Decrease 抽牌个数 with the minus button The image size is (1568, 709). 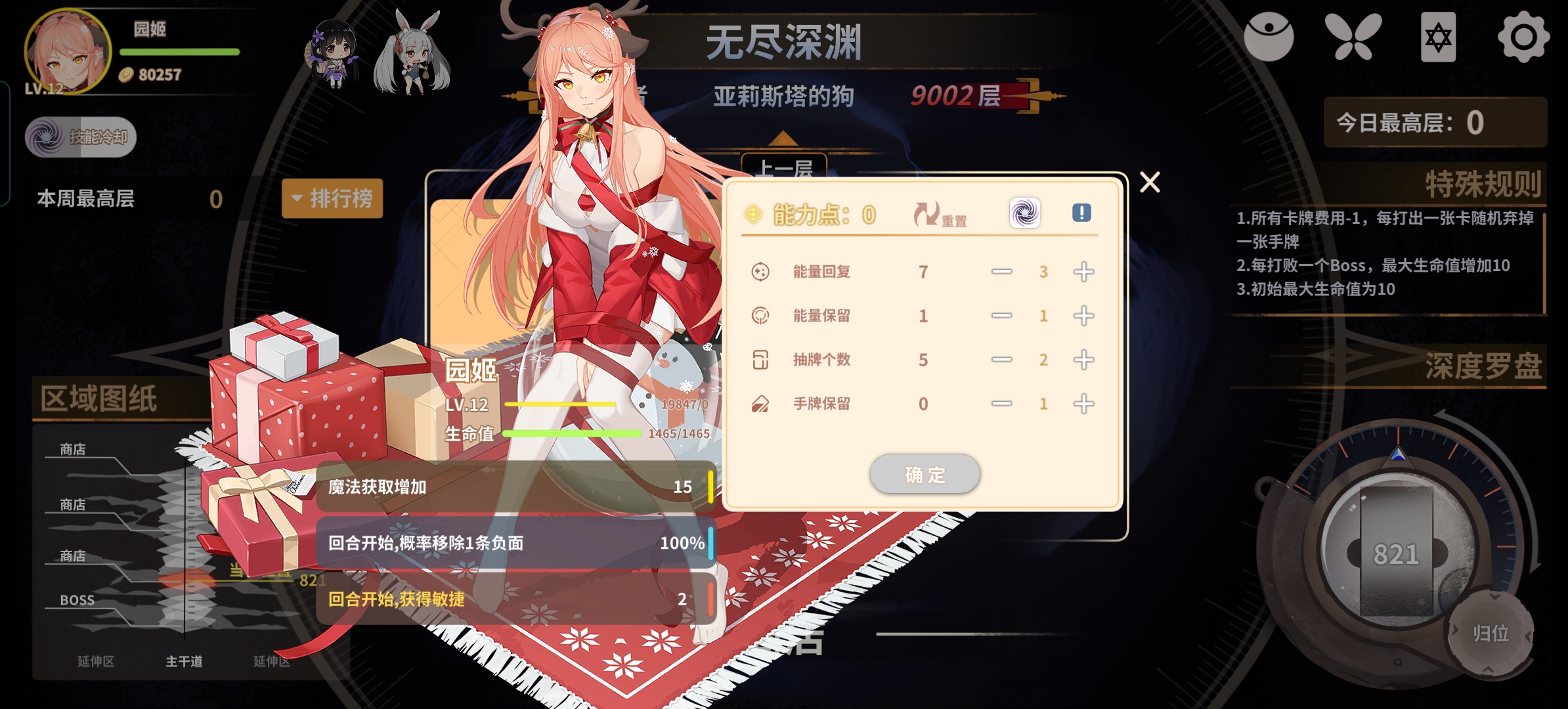1001,360
